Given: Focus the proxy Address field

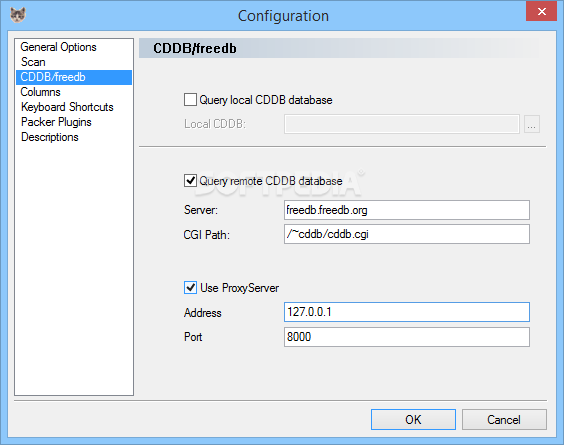Looking at the screenshot, I should [x=407, y=312].
